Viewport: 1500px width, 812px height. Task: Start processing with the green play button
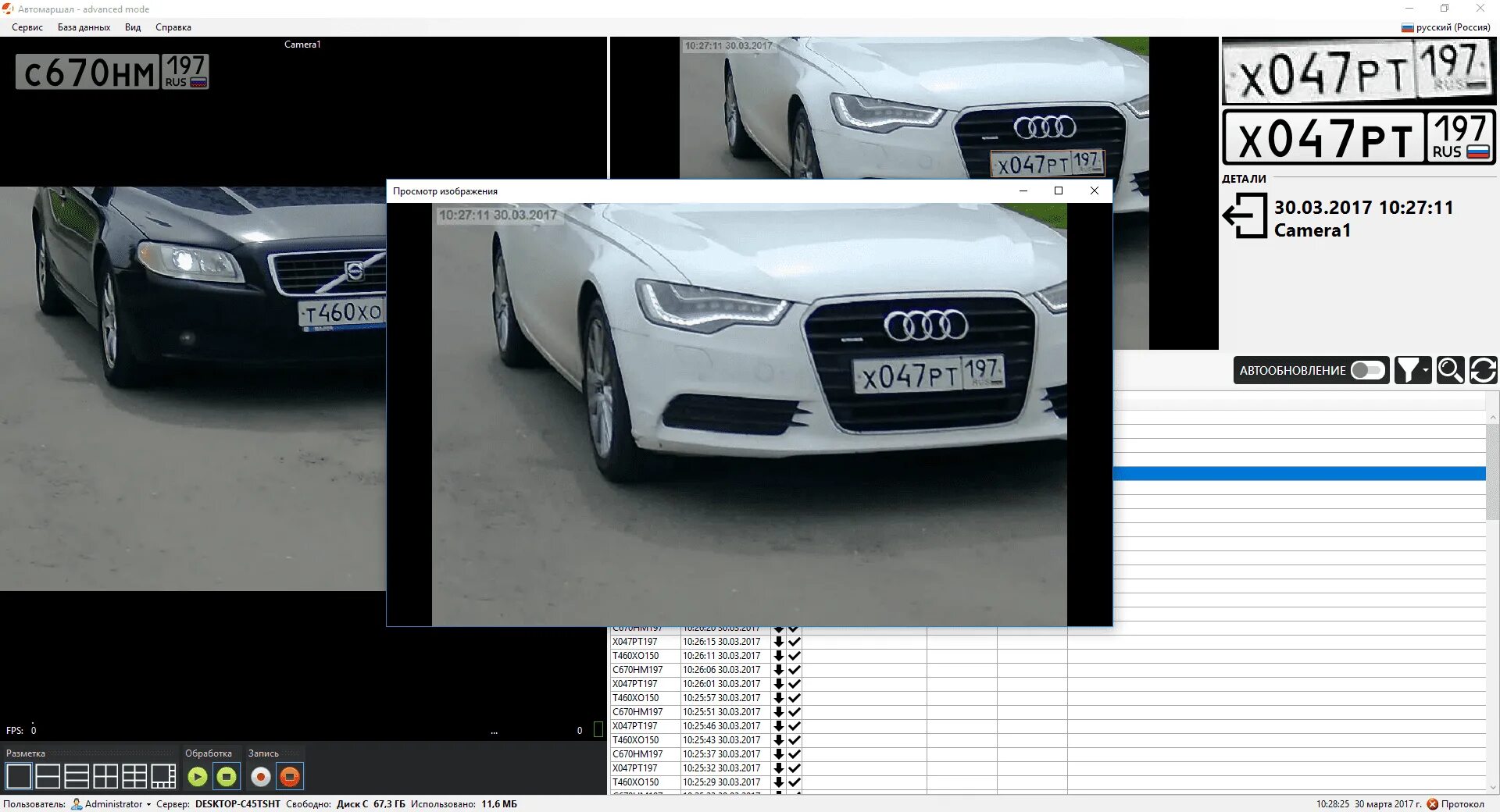[x=198, y=776]
